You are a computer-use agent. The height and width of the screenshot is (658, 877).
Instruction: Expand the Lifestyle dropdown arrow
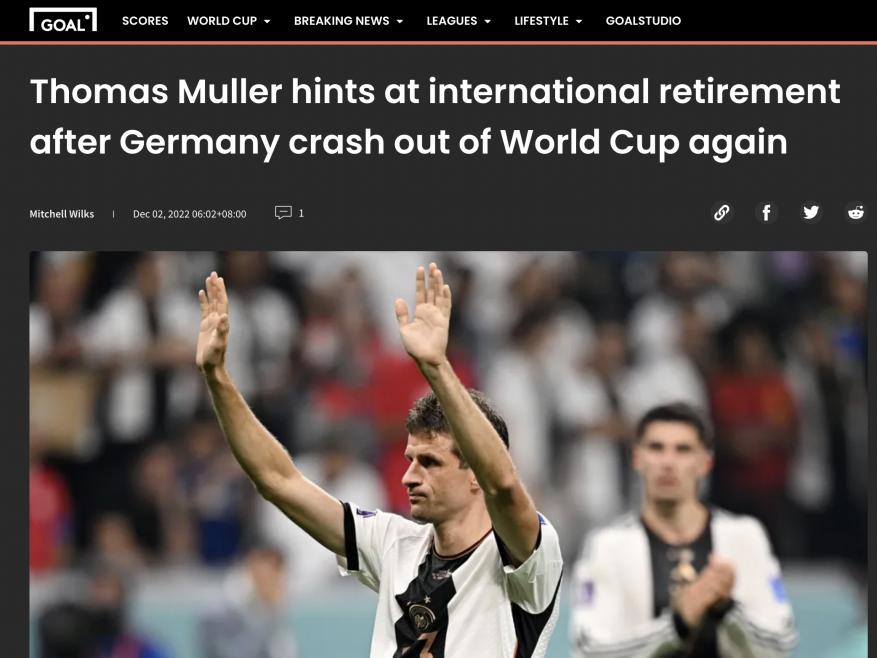click(x=579, y=21)
